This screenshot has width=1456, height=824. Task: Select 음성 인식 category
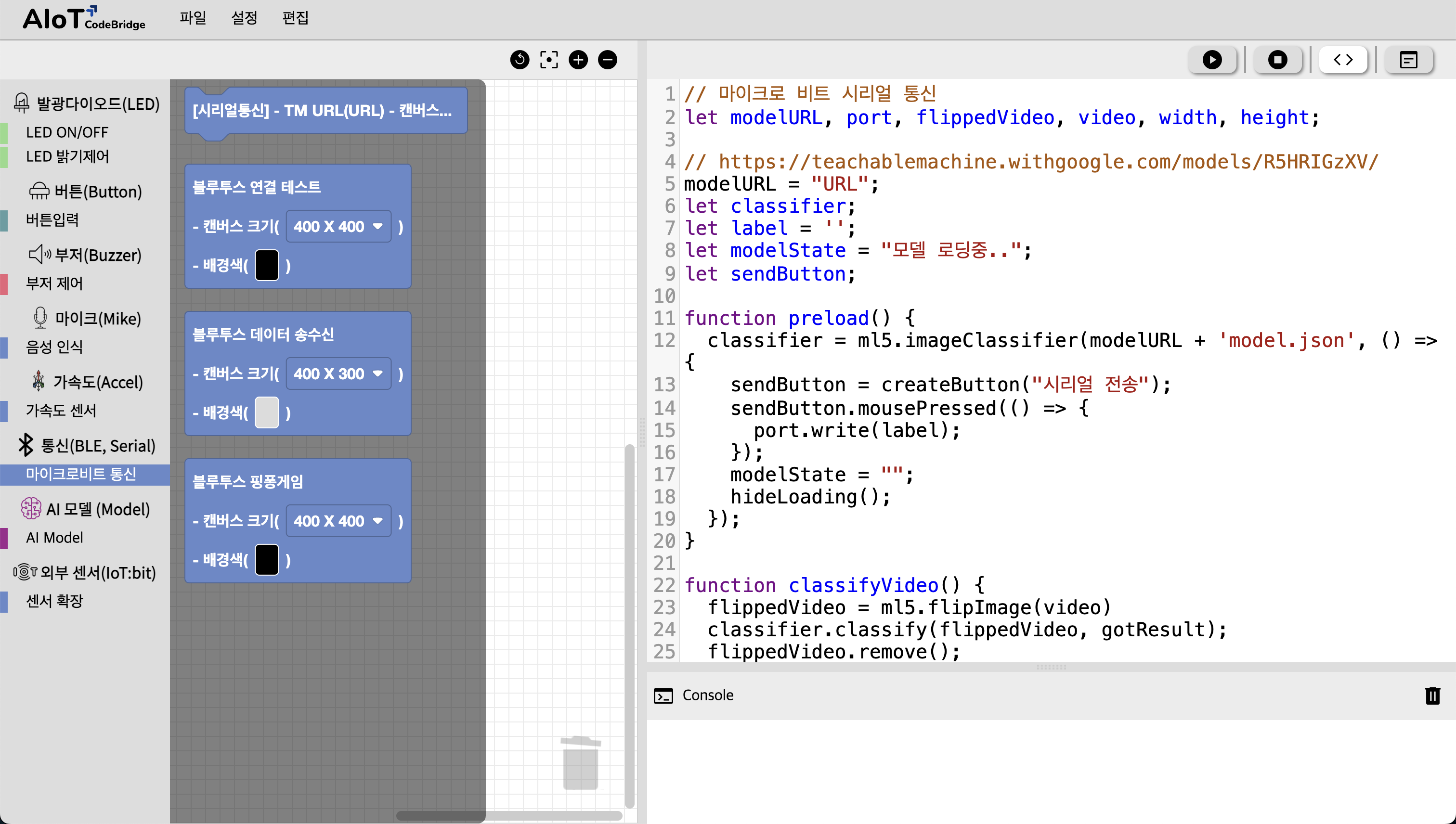(x=85, y=347)
